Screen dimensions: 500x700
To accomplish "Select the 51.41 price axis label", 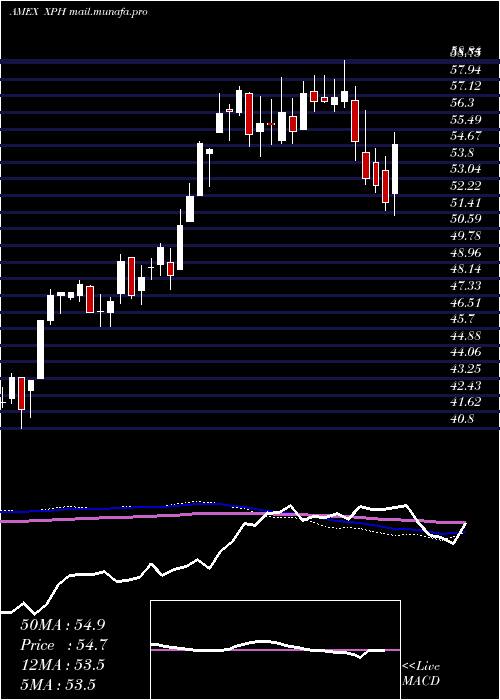I will [466, 203].
